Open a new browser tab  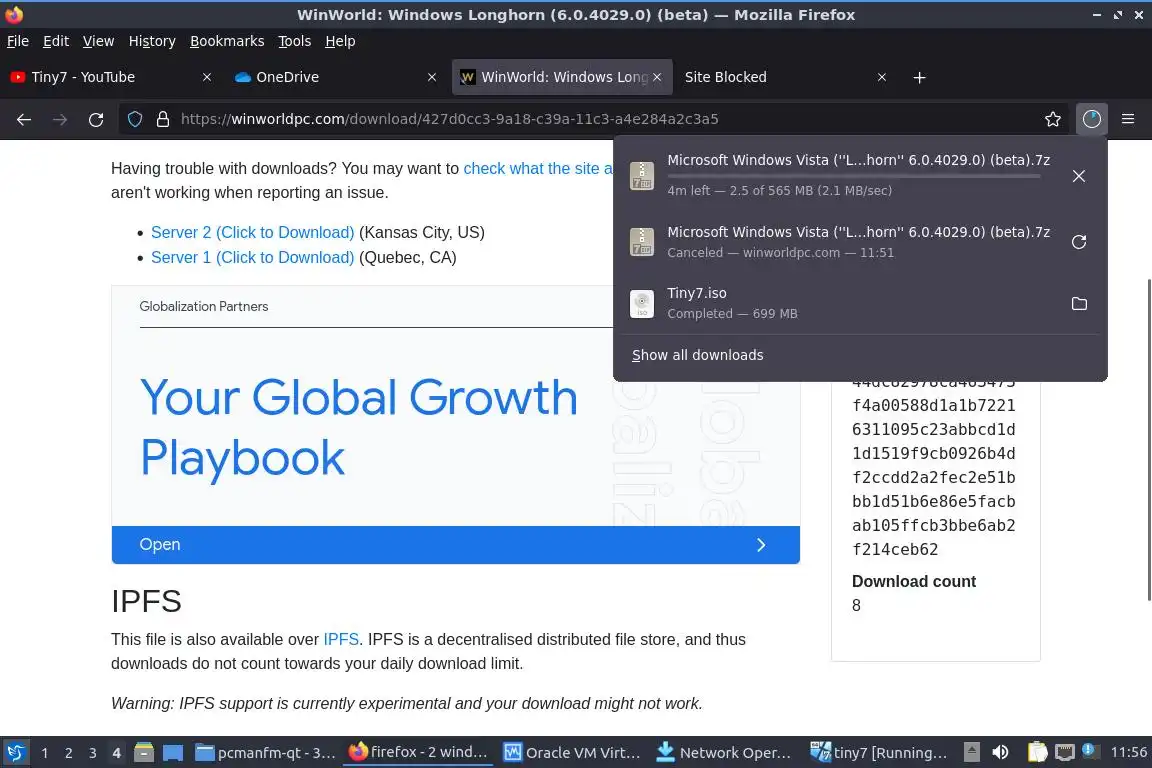click(x=918, y=77)
